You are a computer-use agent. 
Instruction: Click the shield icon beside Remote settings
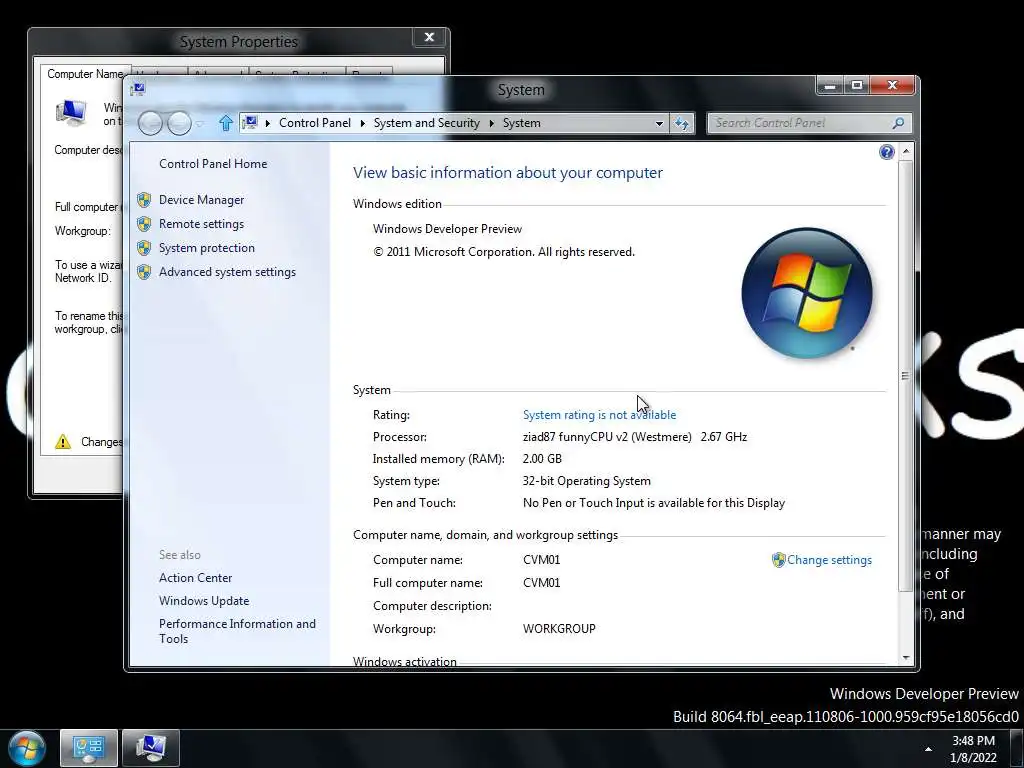(144, 224)
